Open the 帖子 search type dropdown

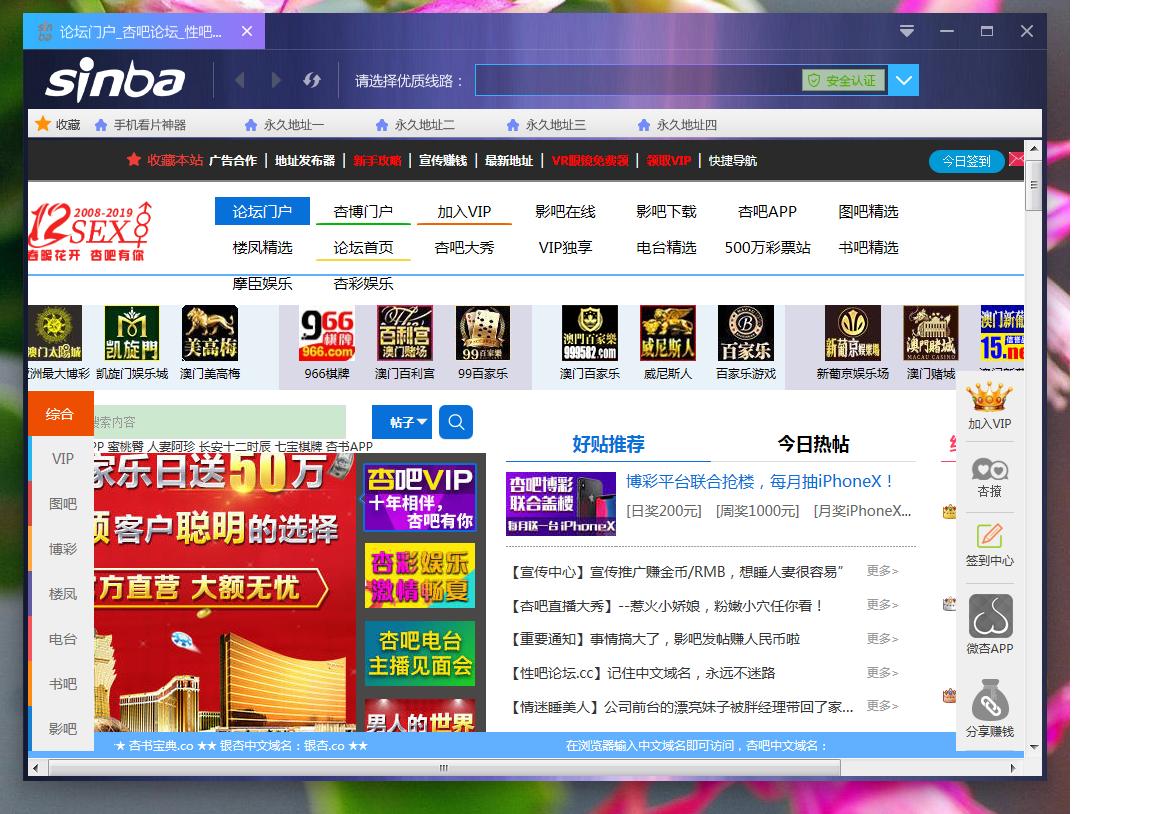(x=402, y=422)
